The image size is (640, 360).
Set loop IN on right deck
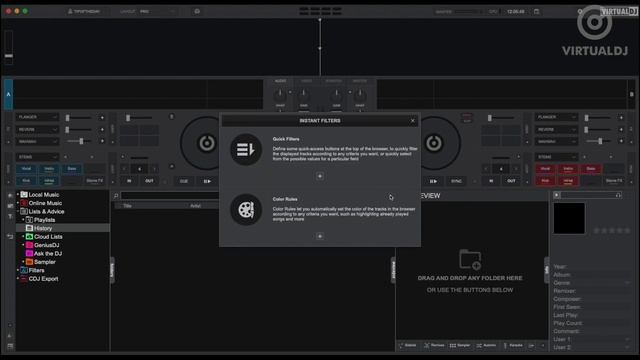pyautogui.click(x=491, y=181)
